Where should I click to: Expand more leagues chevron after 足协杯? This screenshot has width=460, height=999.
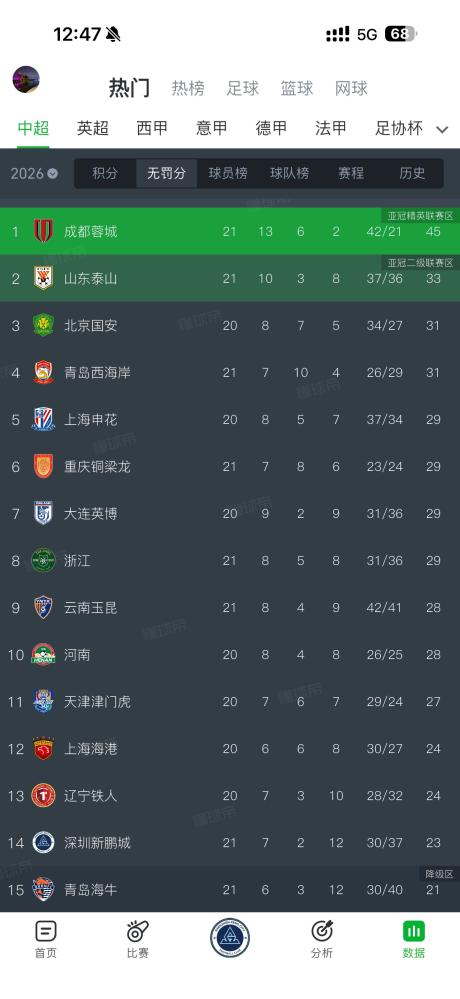[442, 129]
